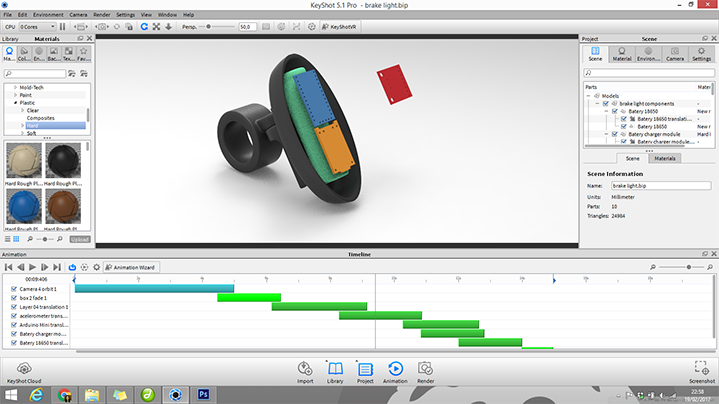The width and height of the screenshot is (719, 404).
Task: Open the Textures library tab icon
Action: click(x=68, y=54)
